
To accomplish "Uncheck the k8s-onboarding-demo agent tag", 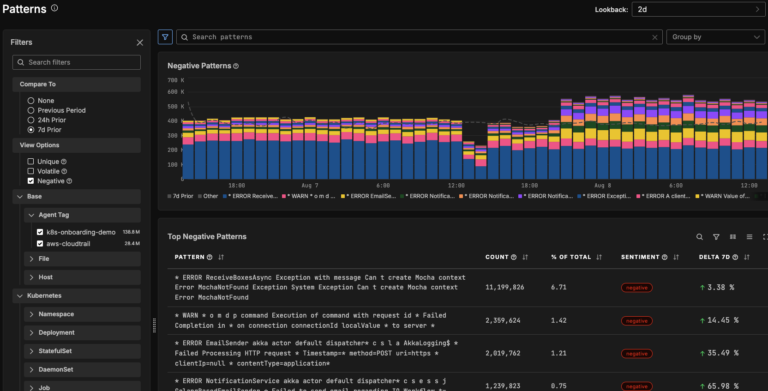I will click(x=40, y=232).
